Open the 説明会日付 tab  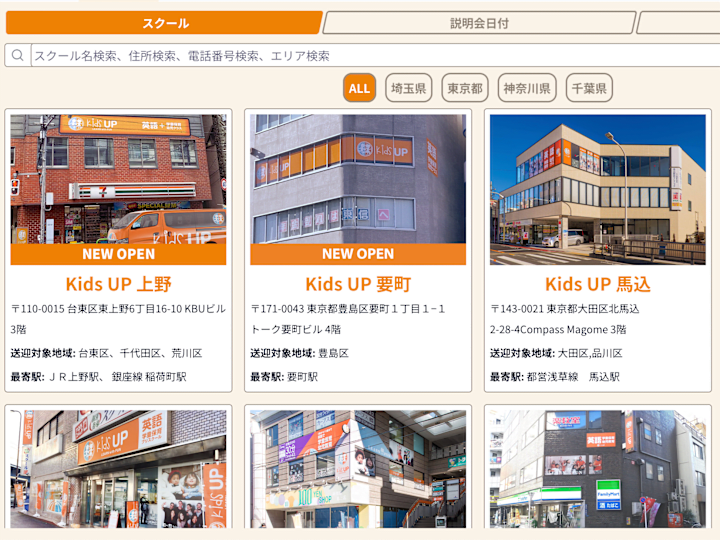pos(479,23)
